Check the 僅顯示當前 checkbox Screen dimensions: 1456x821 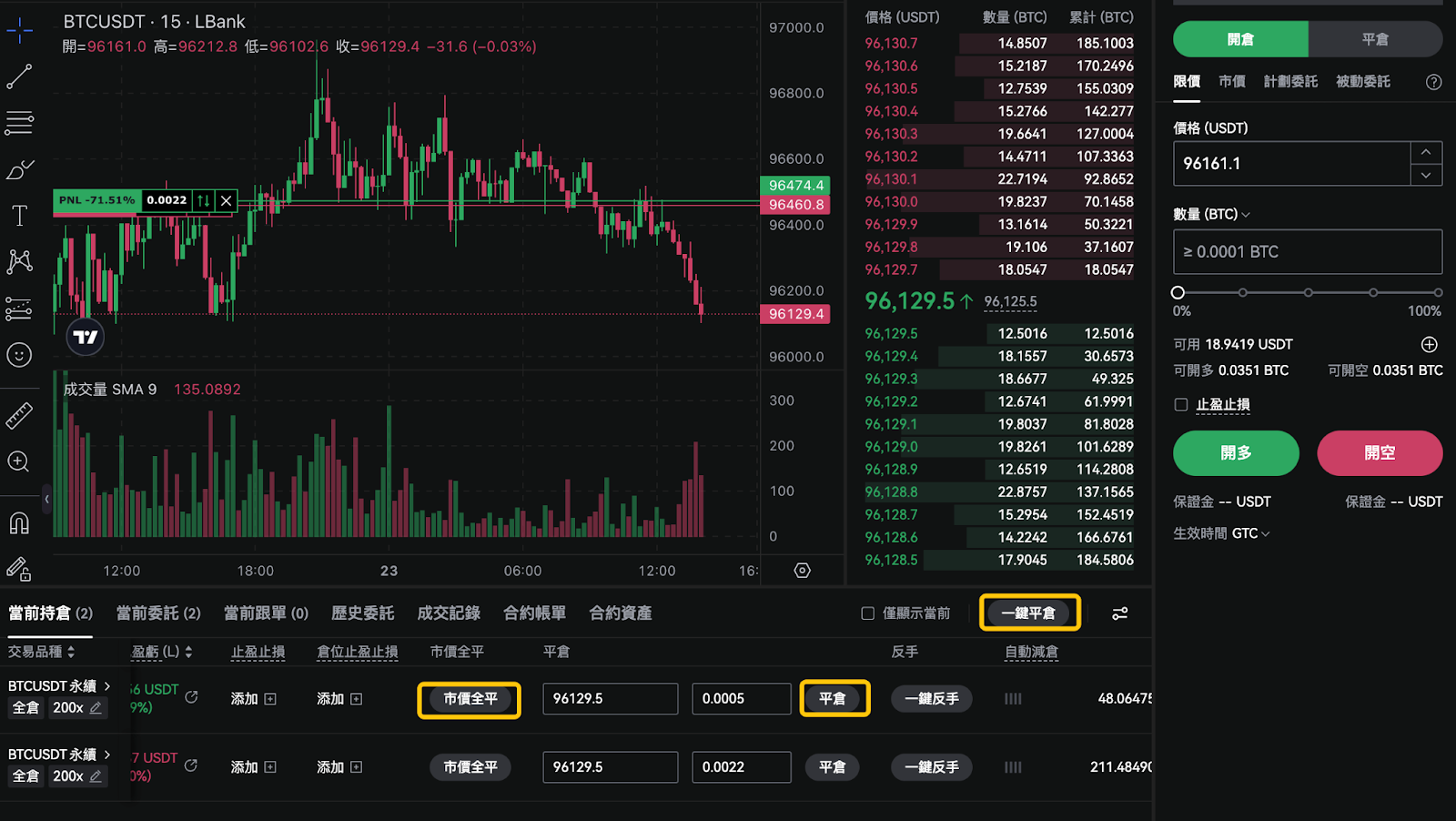click(x=868, y=613)
